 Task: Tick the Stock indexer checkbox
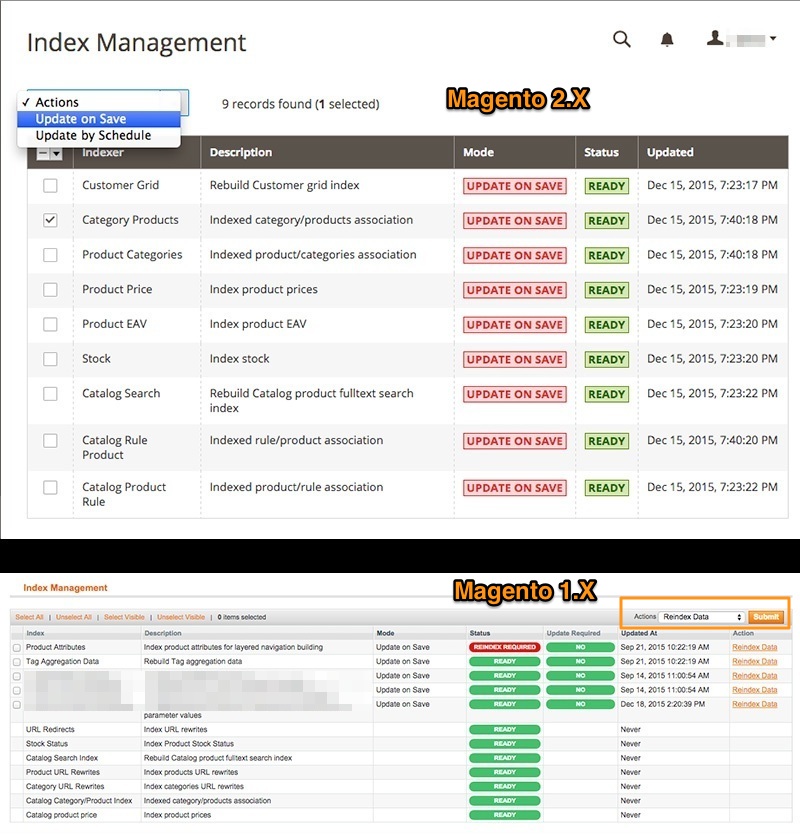pos(50,359)
